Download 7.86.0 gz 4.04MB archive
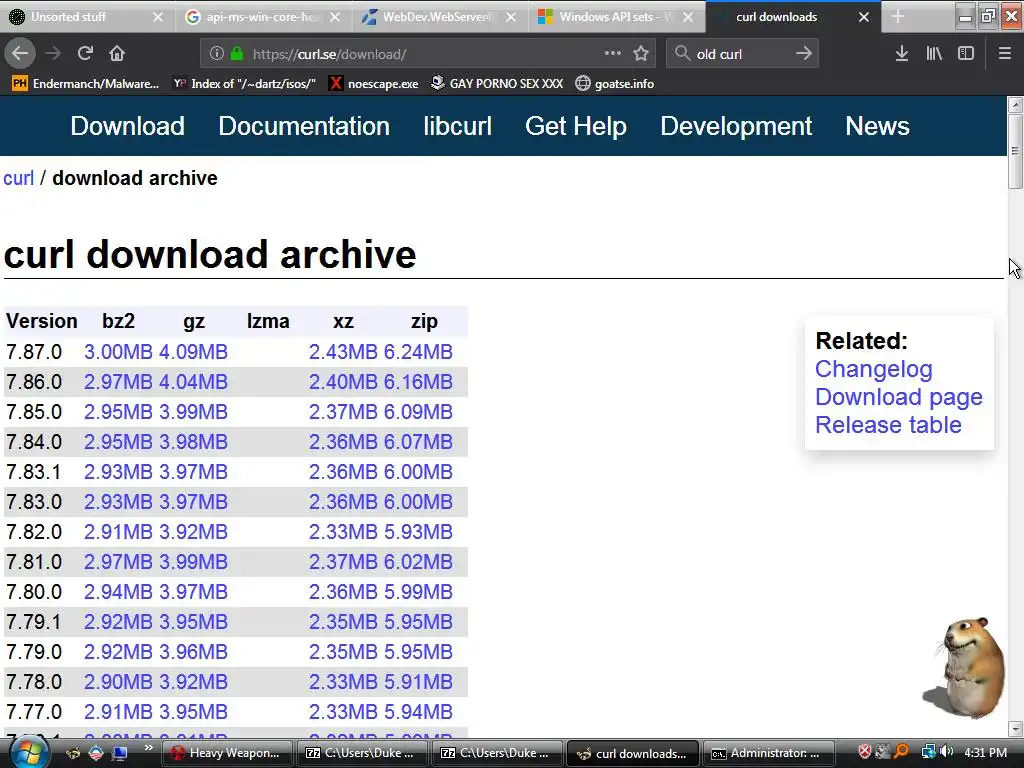 pos(193,382)
